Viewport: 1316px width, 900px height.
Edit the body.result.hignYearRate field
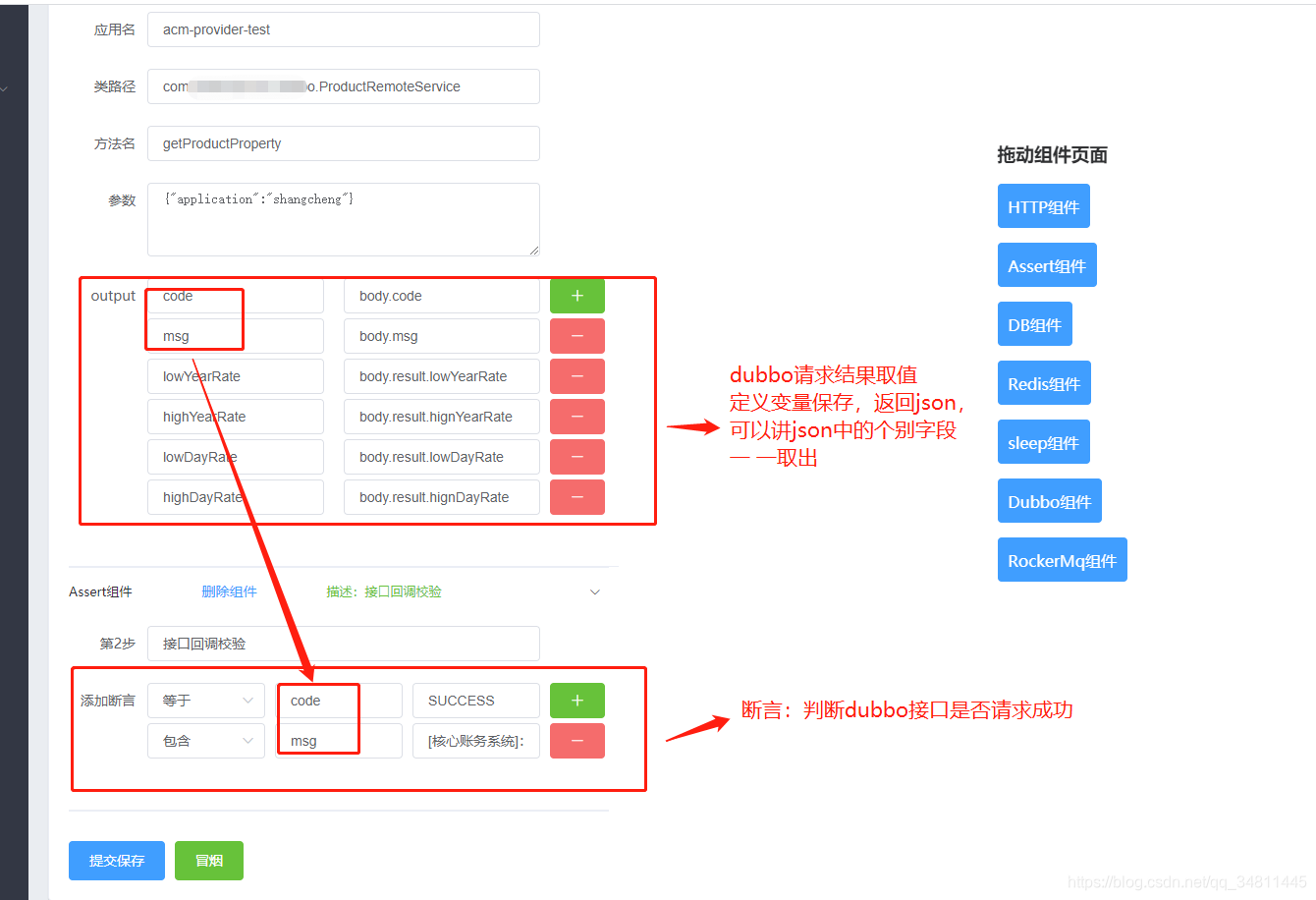[442, 417]
